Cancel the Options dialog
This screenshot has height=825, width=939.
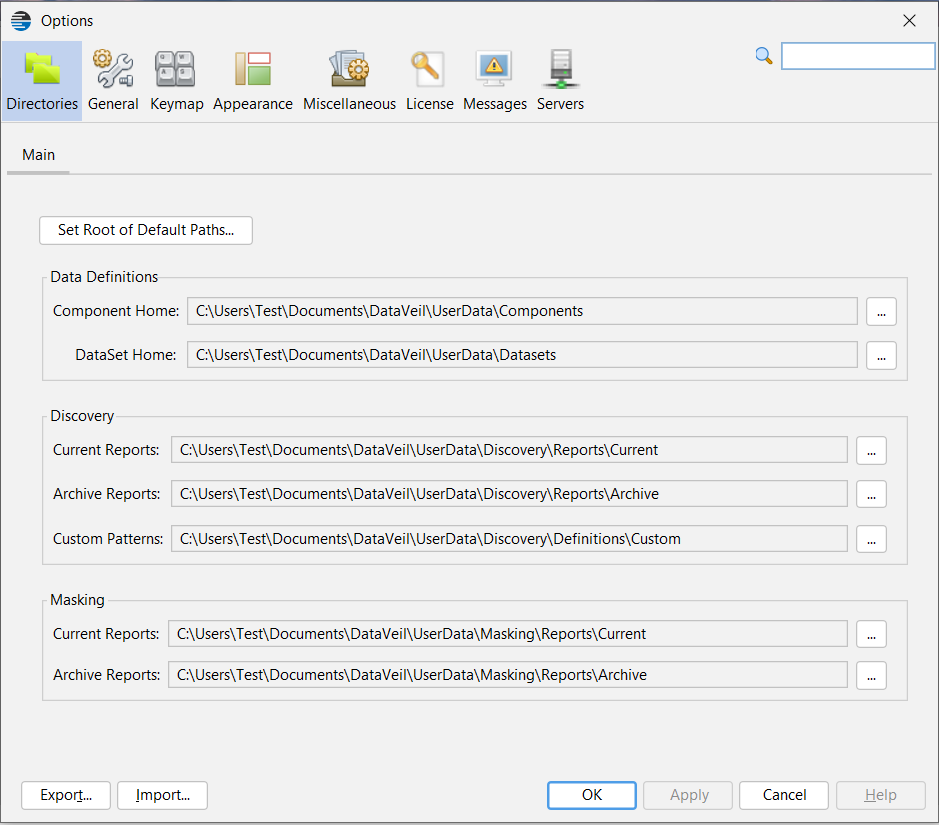click(784, 795)
